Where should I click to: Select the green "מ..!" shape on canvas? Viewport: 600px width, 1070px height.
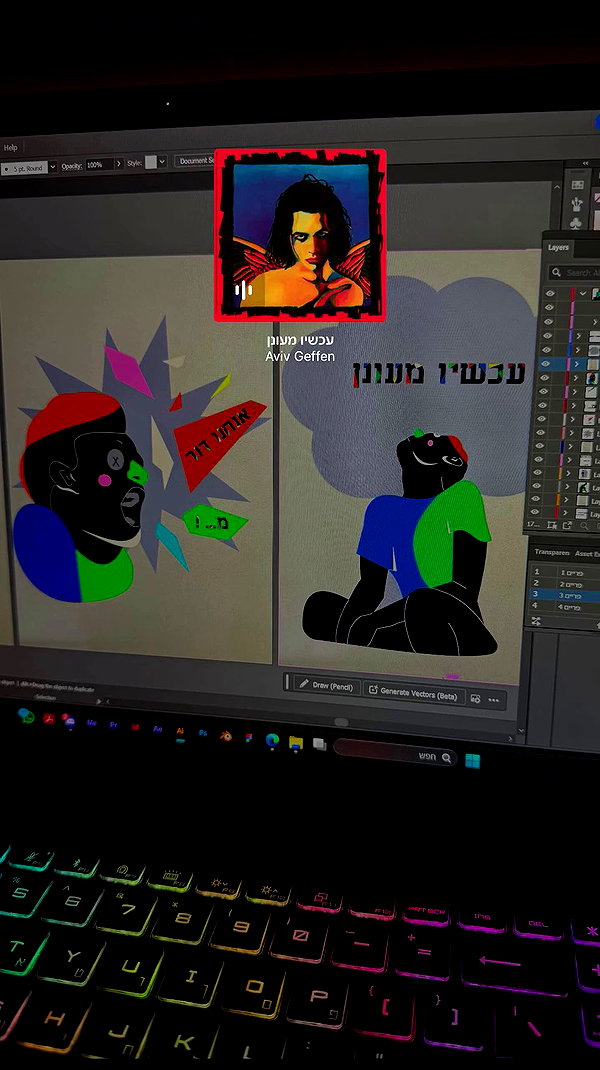(x=215, y=522)
